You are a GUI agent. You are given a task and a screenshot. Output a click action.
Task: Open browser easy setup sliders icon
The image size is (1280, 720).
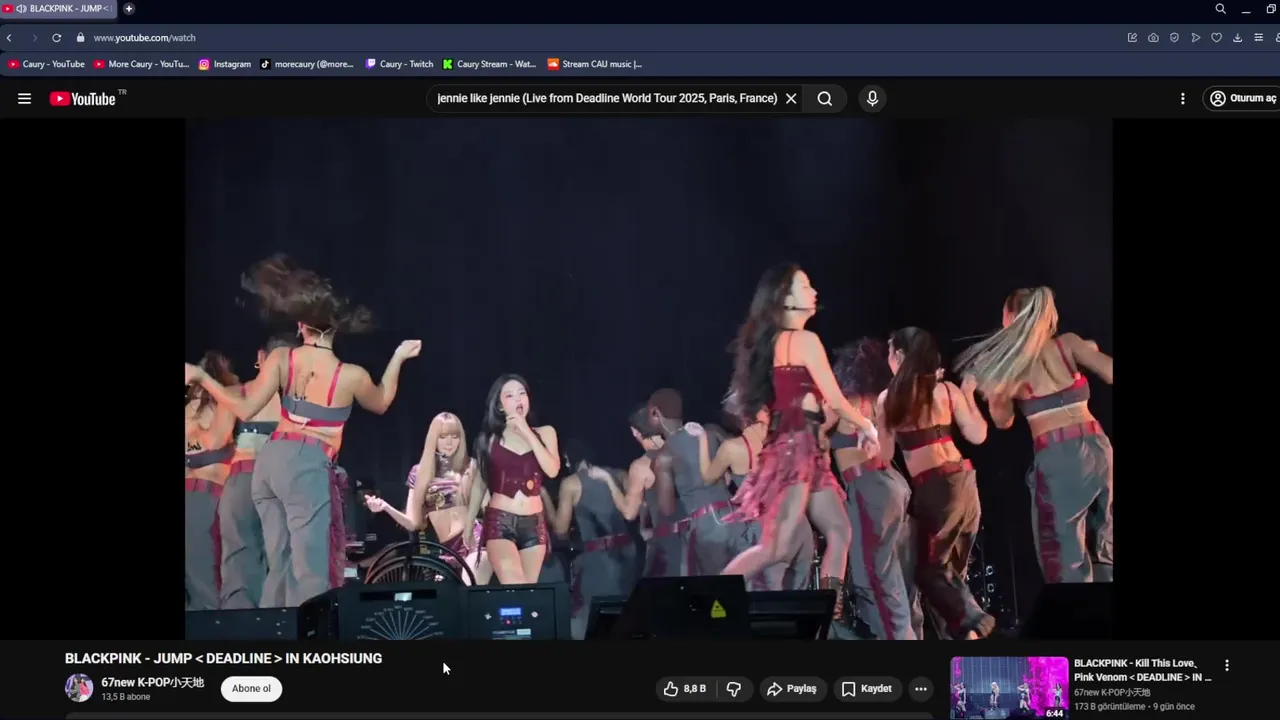click(x=1258, y=37)
